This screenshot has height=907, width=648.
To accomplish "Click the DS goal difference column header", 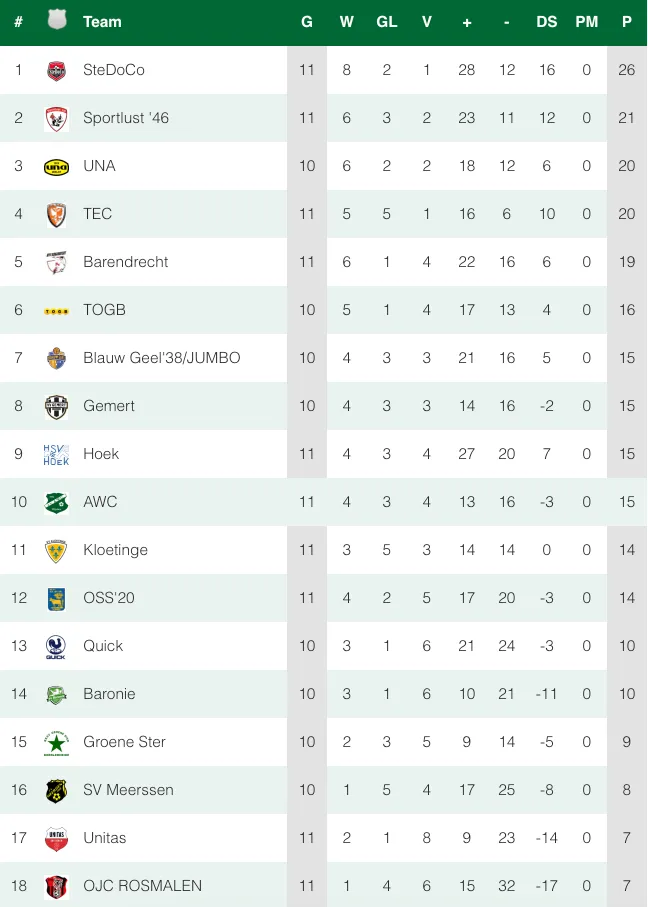I will pos(547,22).
